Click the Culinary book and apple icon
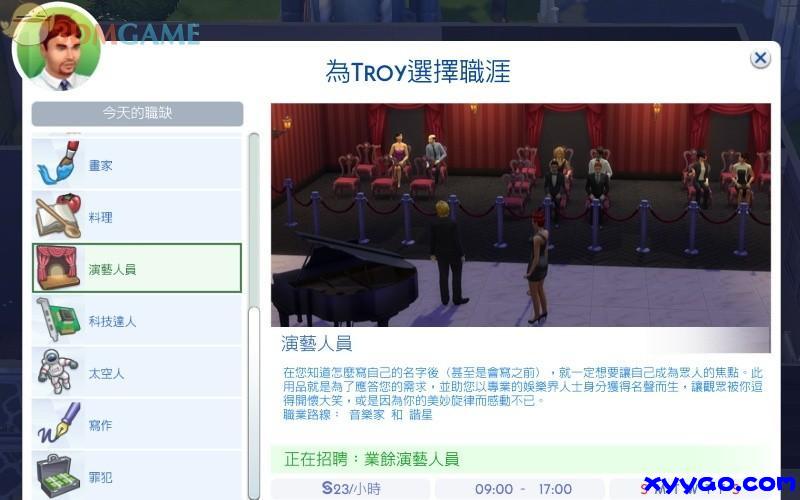This screenshot has width=800, height=500. point(58,215)
